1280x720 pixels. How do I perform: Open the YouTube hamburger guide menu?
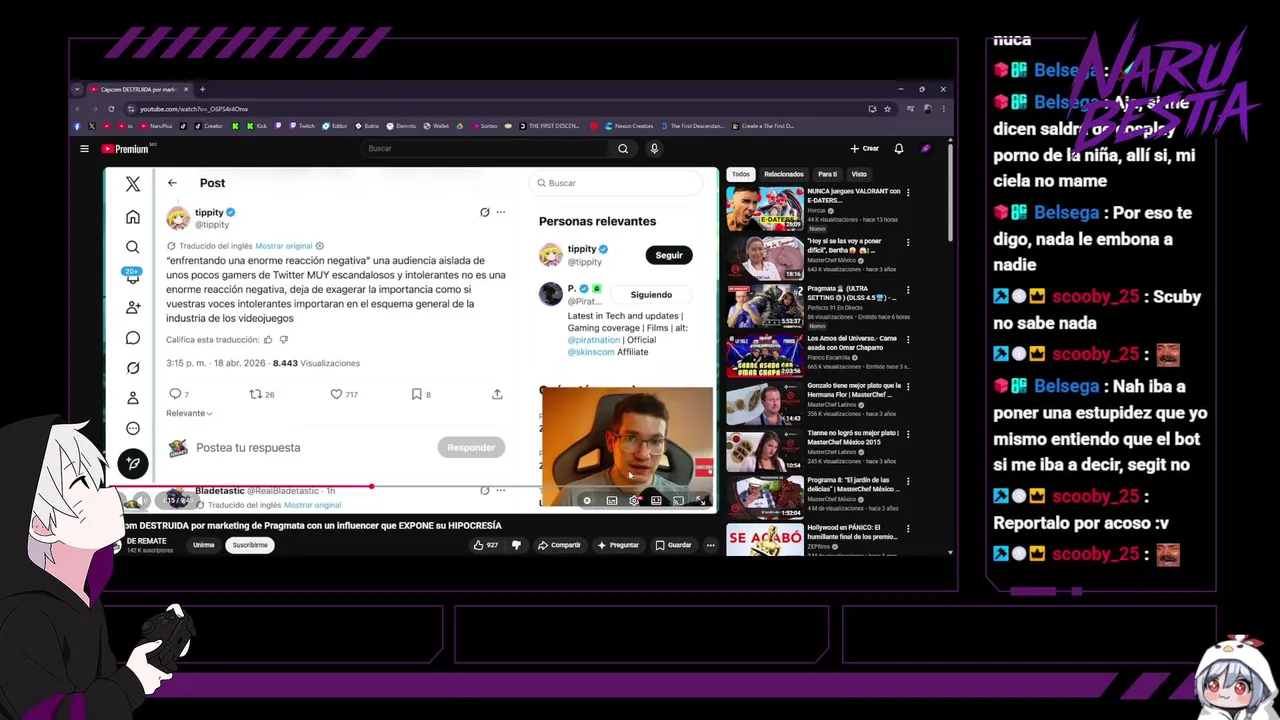point(84,149)
